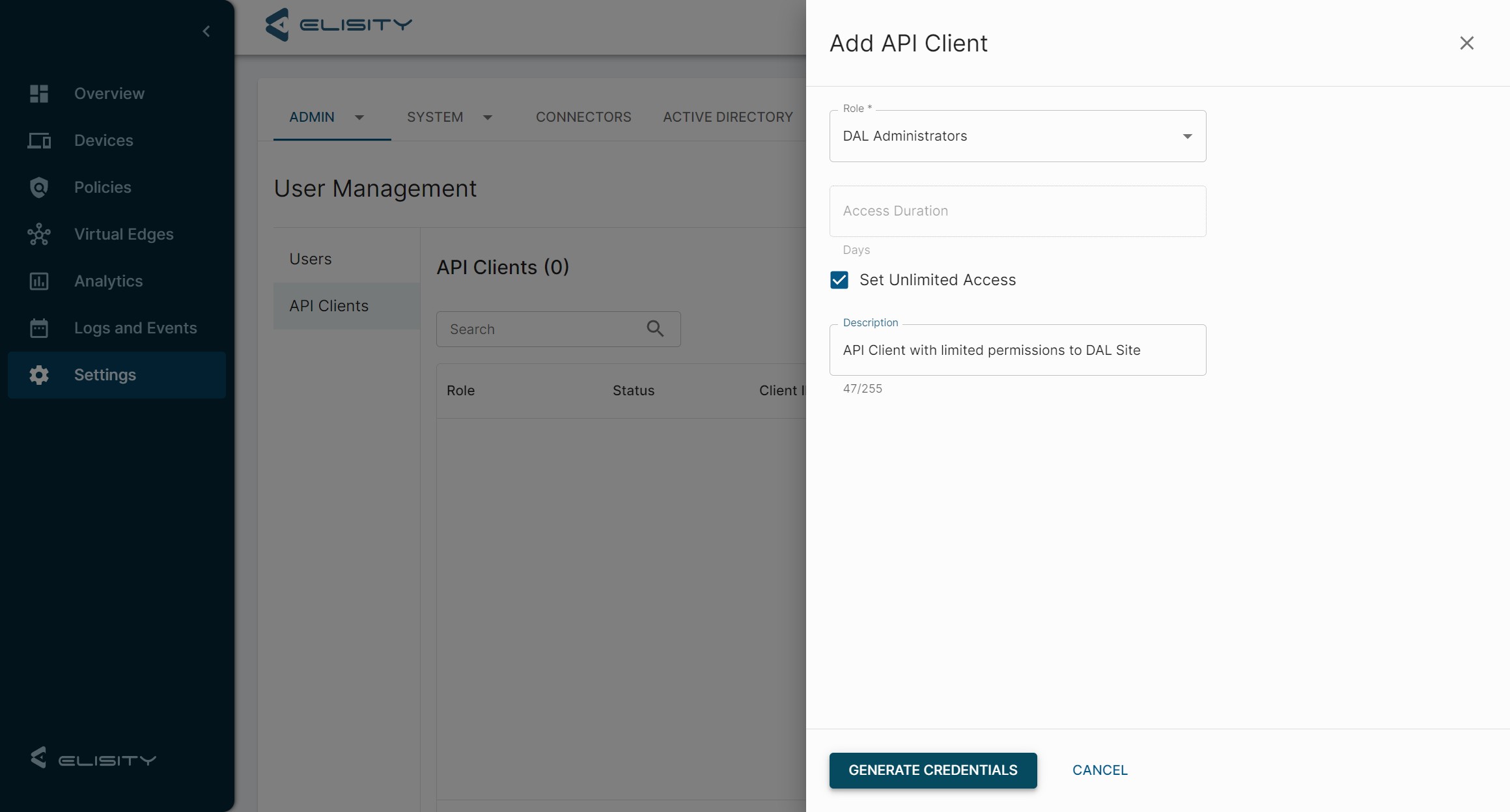Click the Virtual Edges network icon
The image size is (1510, 812).
tap(39, 234)
